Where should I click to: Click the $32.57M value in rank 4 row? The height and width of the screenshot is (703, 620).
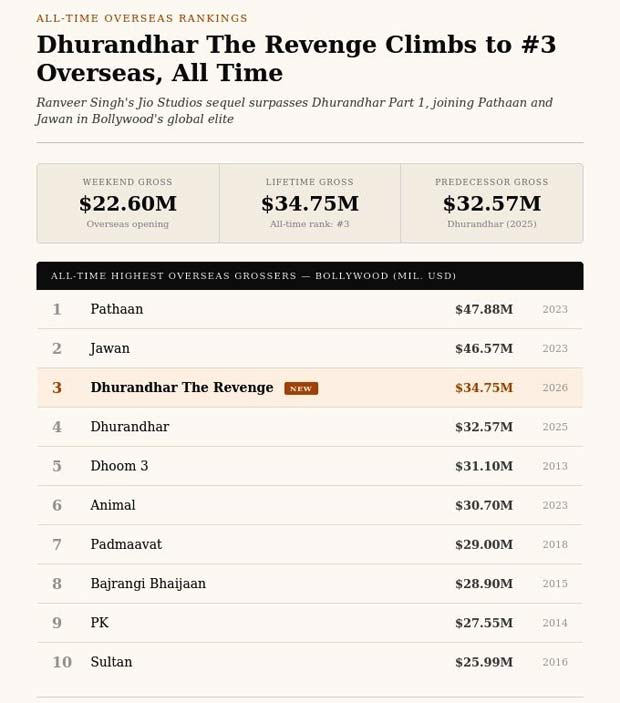tap(484, 427)
